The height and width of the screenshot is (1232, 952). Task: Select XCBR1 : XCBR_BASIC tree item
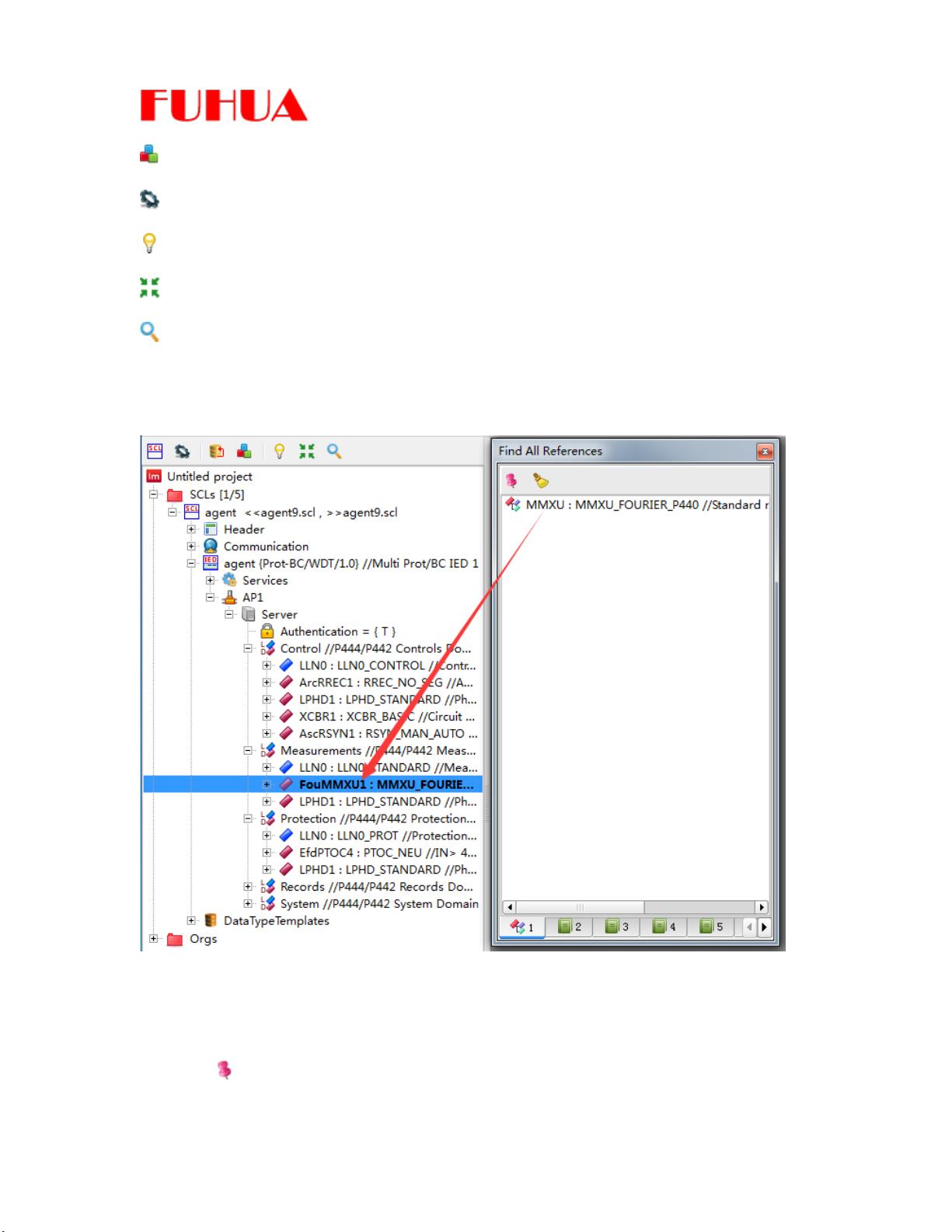coord(386,717)
